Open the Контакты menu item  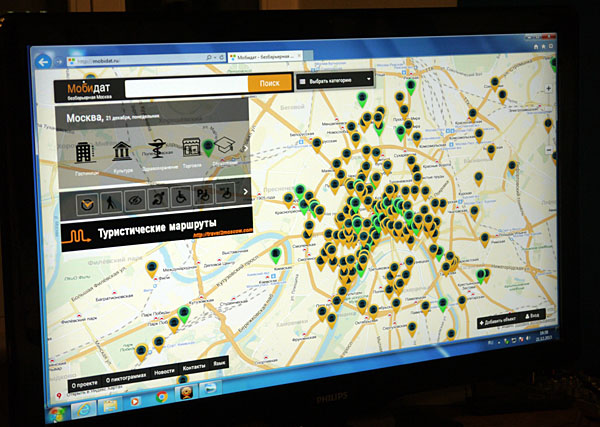(194, 367)
